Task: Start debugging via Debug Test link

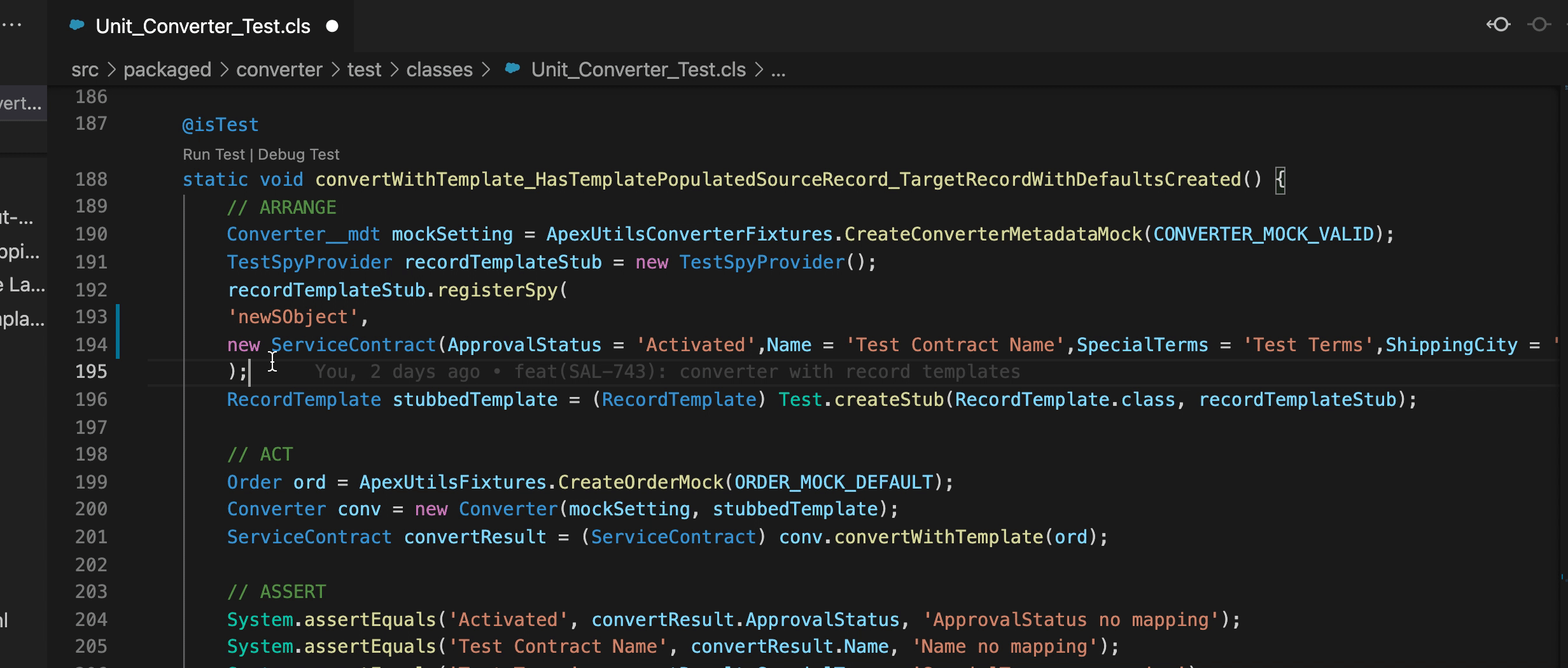Action: 298,155
